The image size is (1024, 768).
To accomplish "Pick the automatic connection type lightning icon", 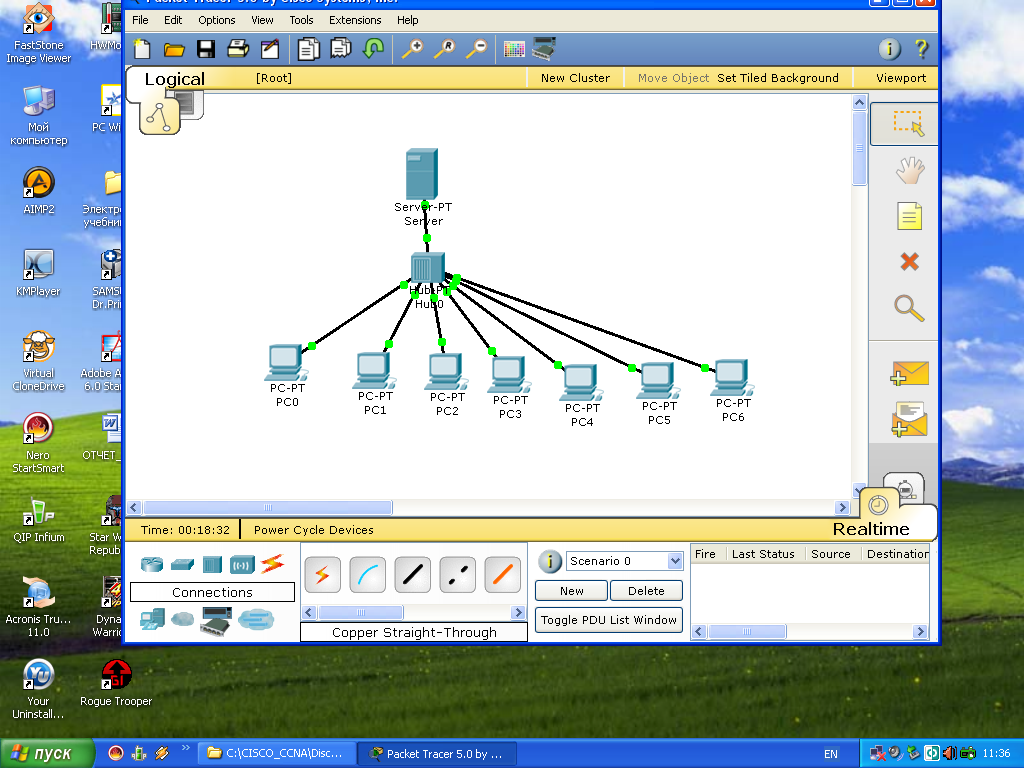I will coord(323,575).
